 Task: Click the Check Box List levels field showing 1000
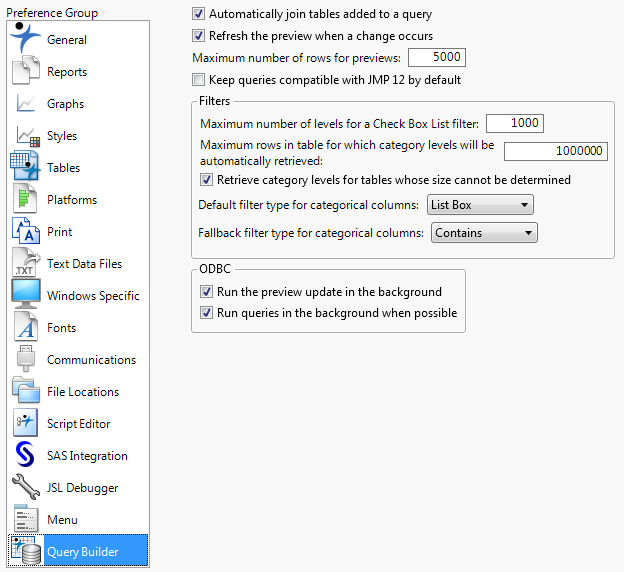515,123
